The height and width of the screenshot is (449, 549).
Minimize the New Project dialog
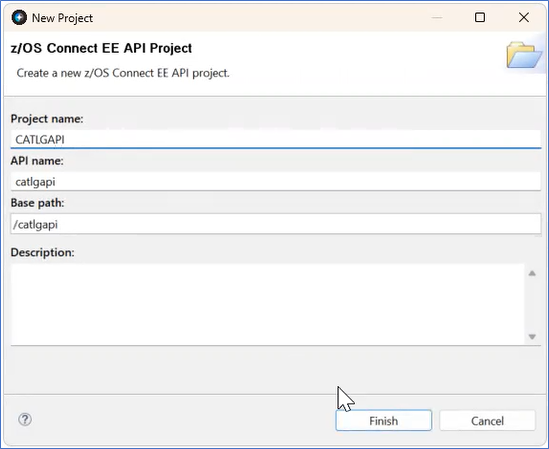(x=437, y=17)
